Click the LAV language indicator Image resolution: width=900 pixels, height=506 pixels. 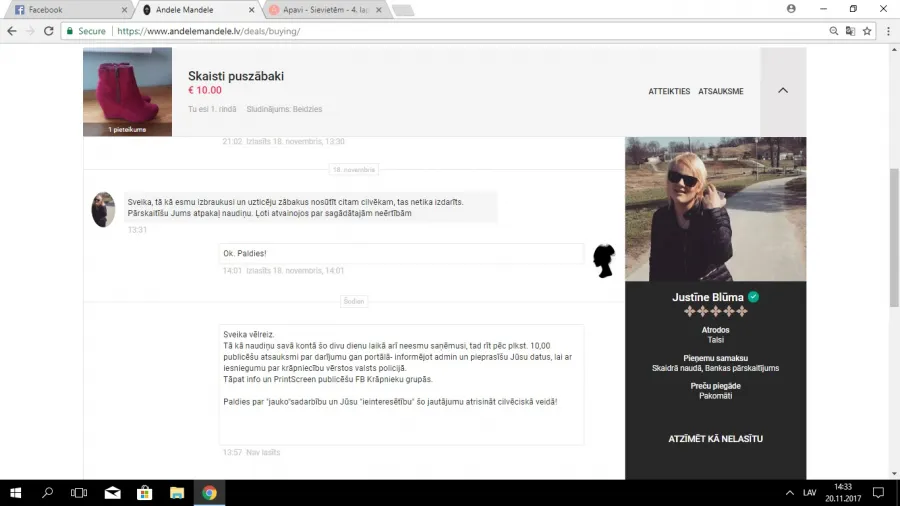[809, 493]
